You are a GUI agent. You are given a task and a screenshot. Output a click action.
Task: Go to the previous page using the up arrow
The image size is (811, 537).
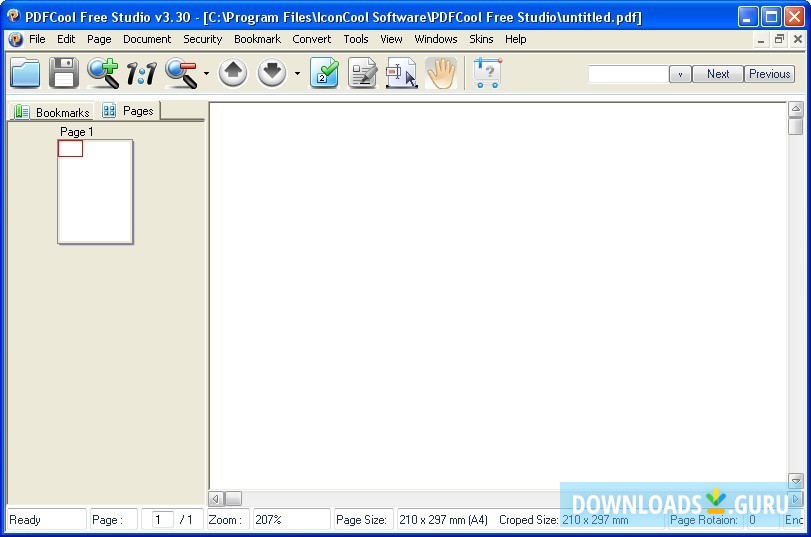(x=233, y=72)
